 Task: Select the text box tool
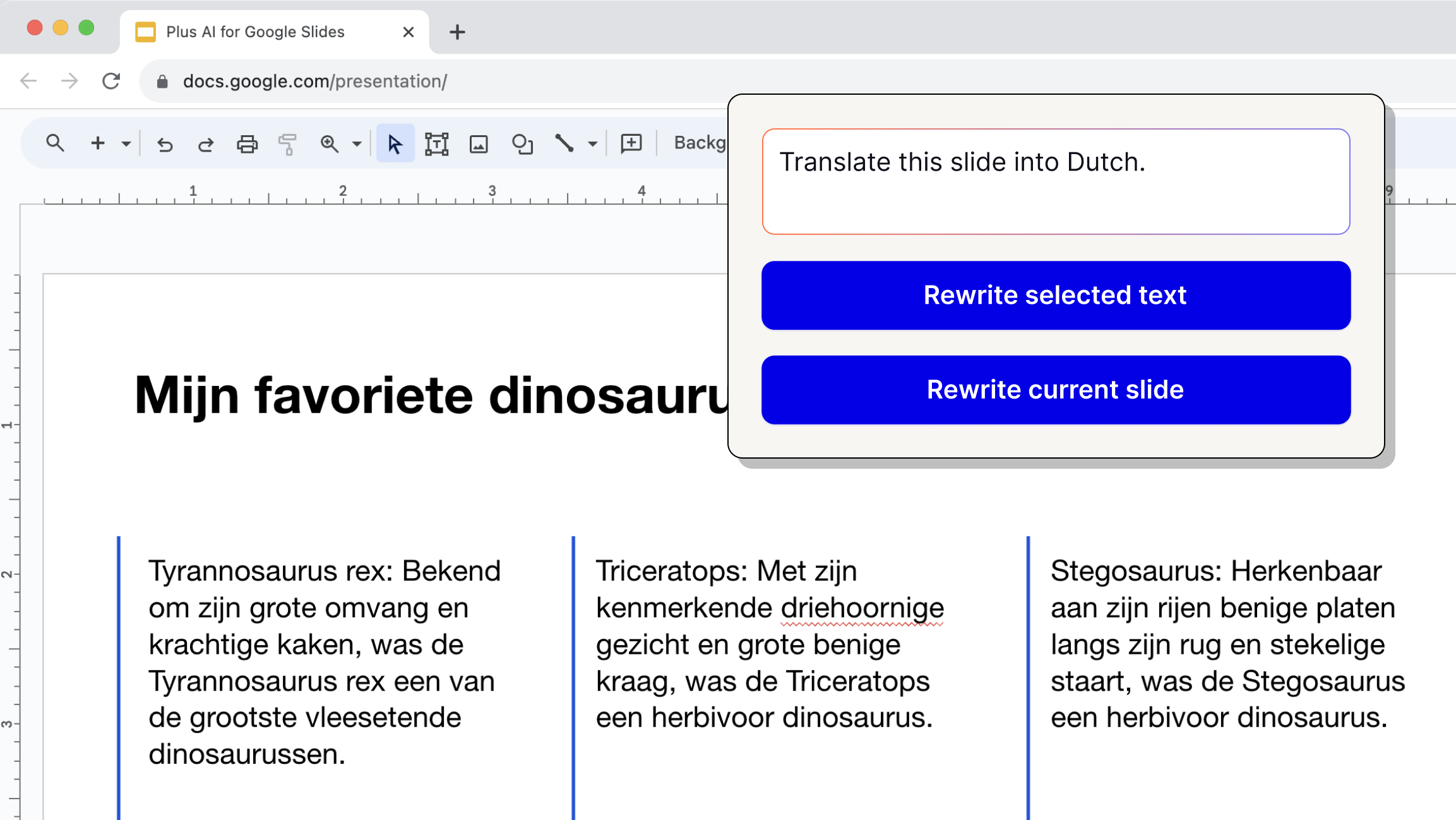point(436,144)
